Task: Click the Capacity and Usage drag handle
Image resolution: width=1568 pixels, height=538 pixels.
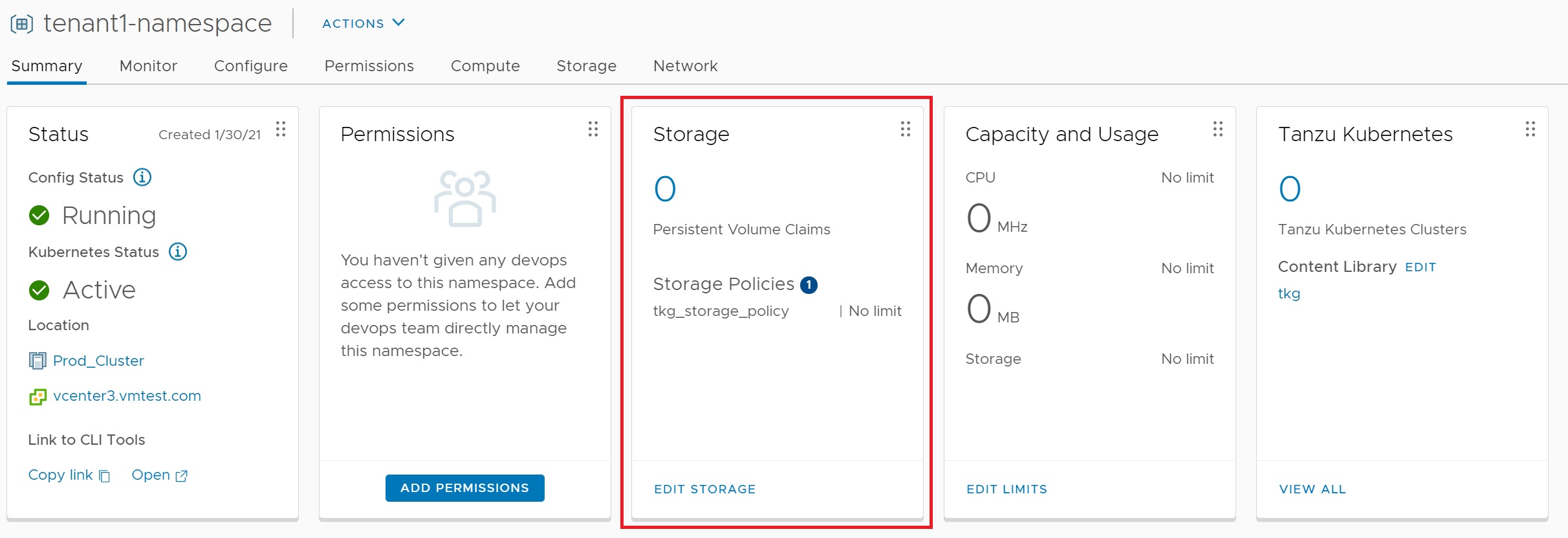Action: [x=1217, y=129]
